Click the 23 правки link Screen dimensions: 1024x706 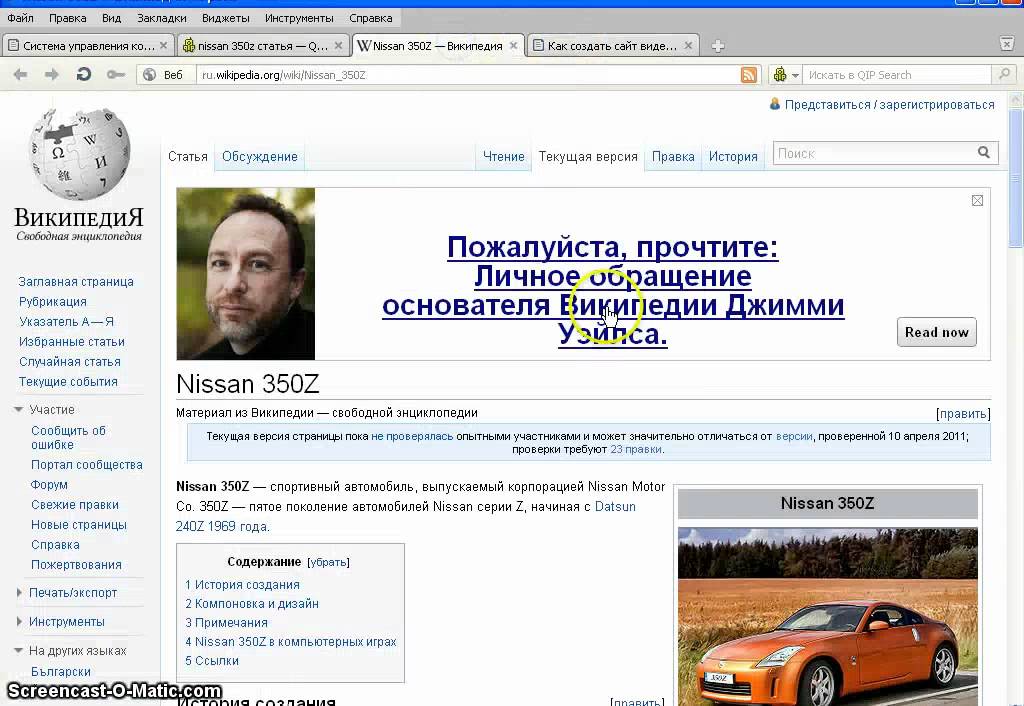coord(635,449)
